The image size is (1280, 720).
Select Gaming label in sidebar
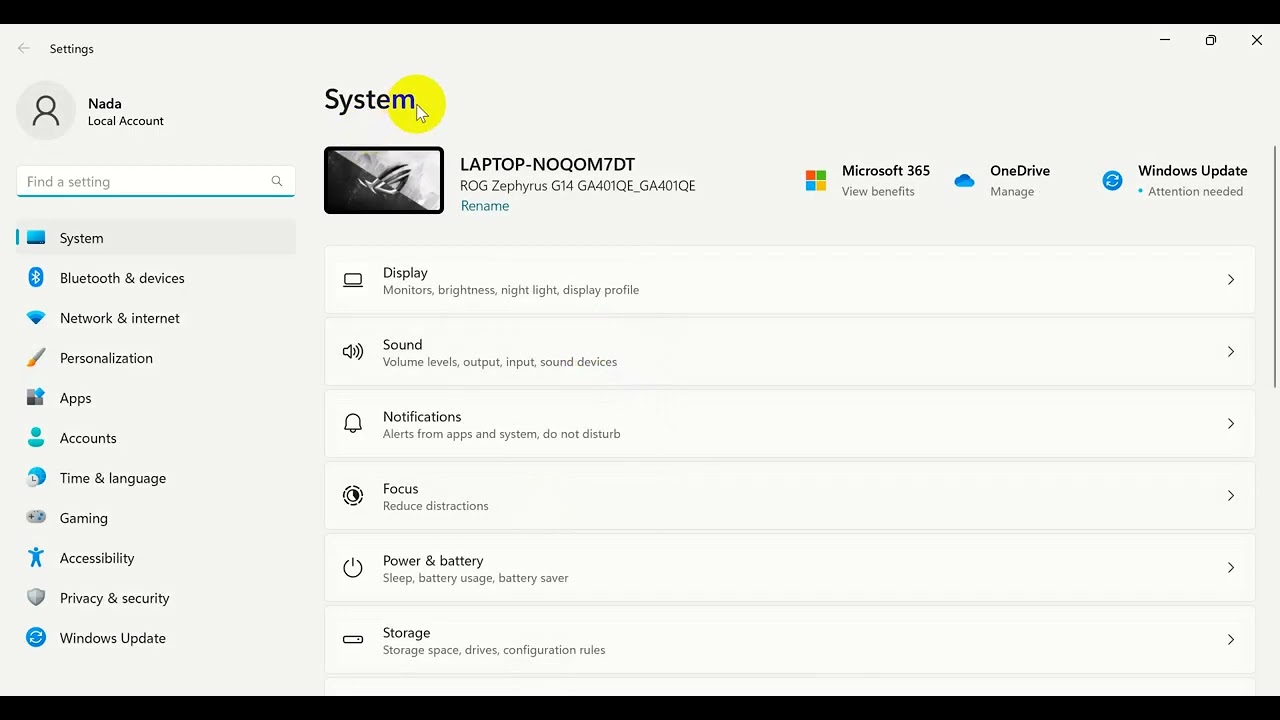(x=84, y=518)
